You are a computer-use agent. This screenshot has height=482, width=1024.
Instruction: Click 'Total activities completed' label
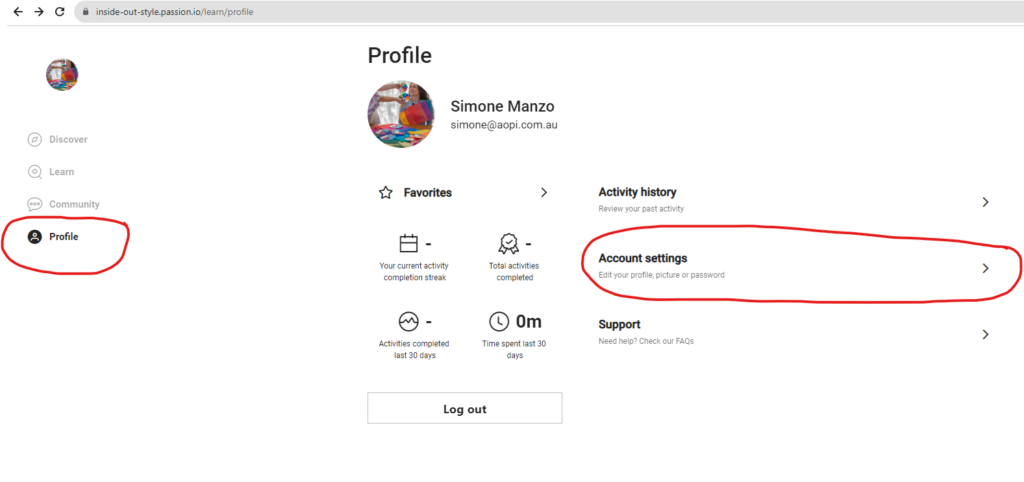tap(514, 272)
